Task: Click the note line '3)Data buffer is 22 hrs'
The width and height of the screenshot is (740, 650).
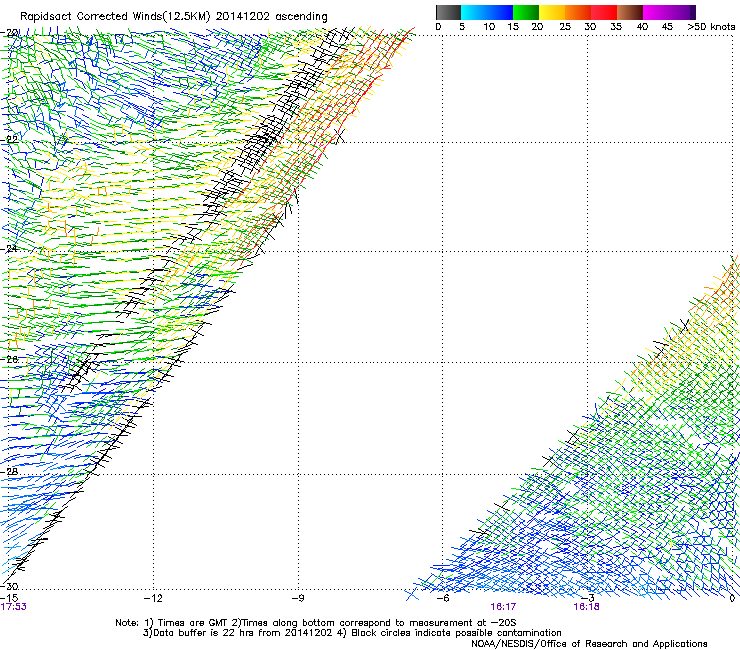Action: 352,633
